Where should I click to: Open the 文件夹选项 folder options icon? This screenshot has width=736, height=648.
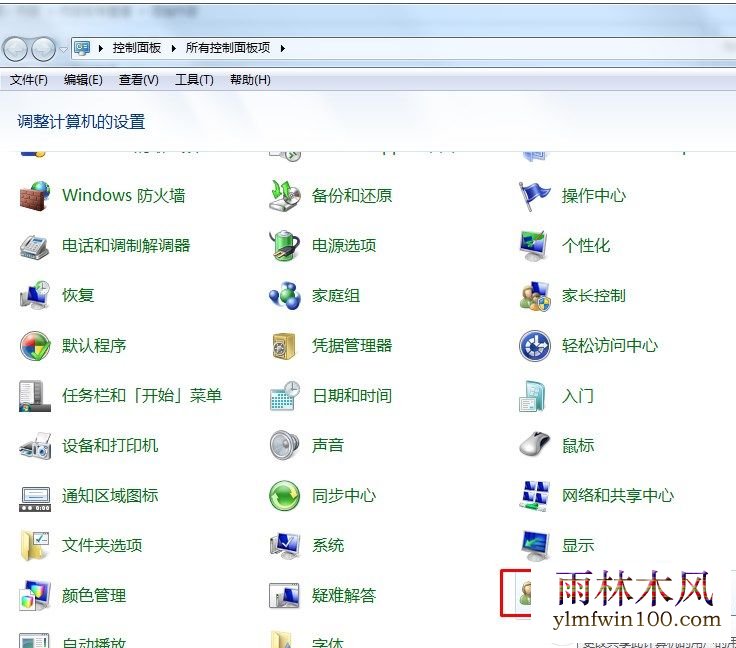pos(35,545)
